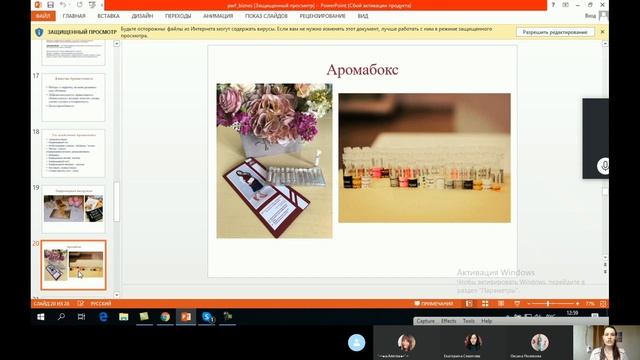The image size is (640, 360).
Task: Click the microphone icon on right panel
Action: coord(604,166)
